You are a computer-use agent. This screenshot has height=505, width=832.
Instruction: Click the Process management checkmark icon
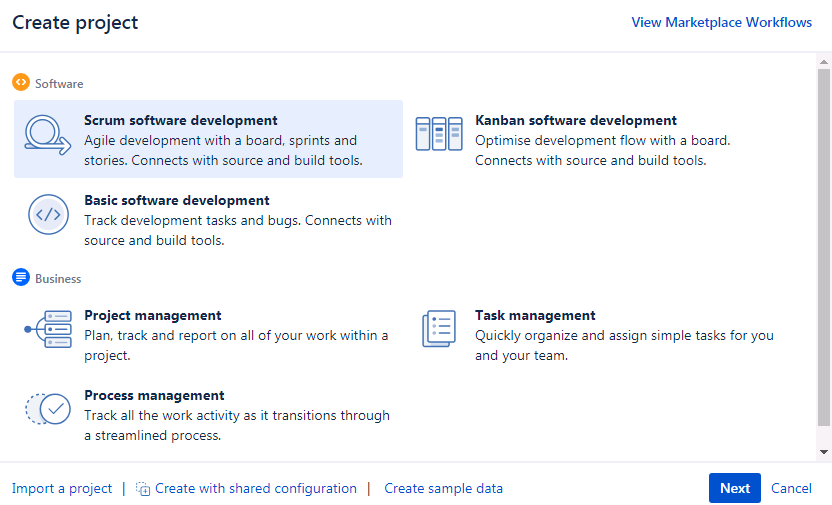(x=48, y=408)
